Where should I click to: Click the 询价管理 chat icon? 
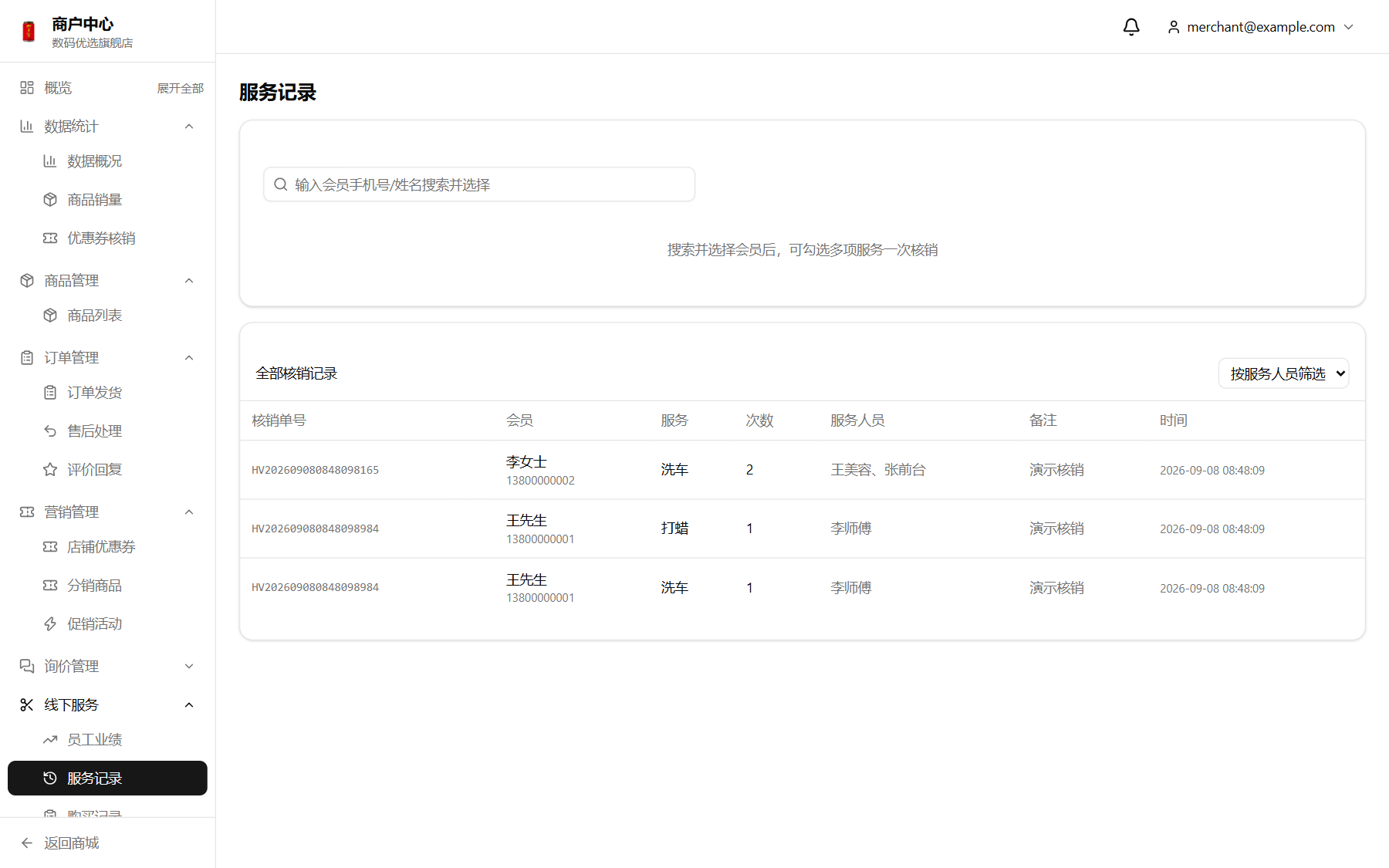[27, 667]
